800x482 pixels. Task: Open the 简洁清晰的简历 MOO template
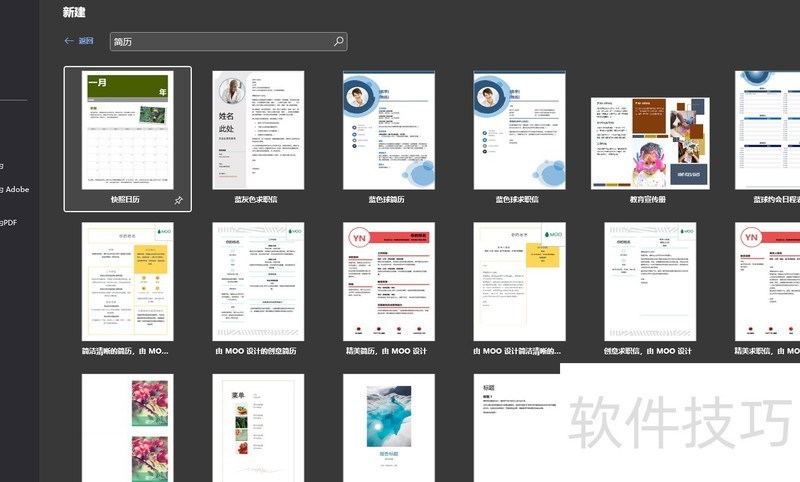point(128,282)
